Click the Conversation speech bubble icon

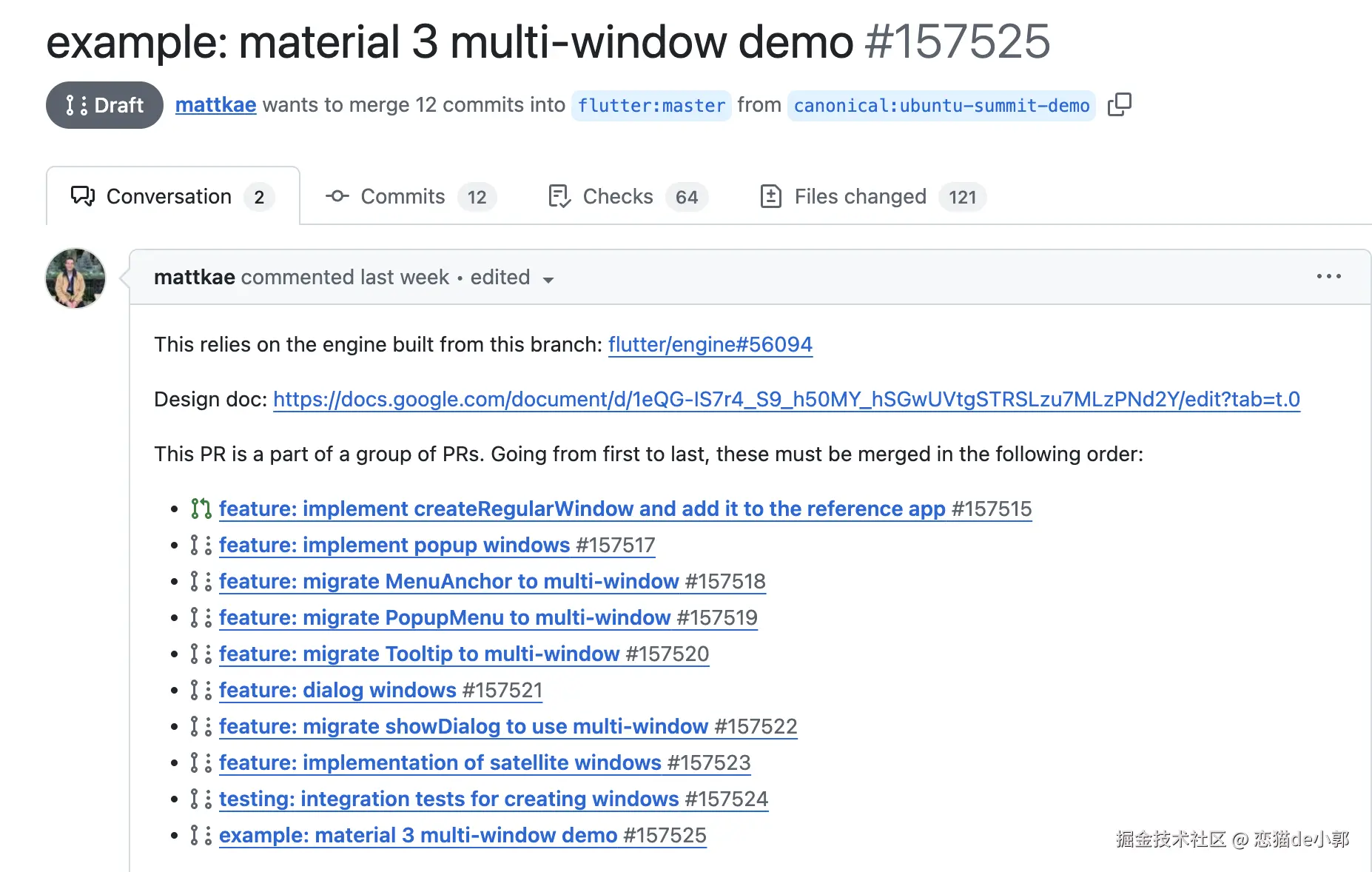[x=83, y=196]
